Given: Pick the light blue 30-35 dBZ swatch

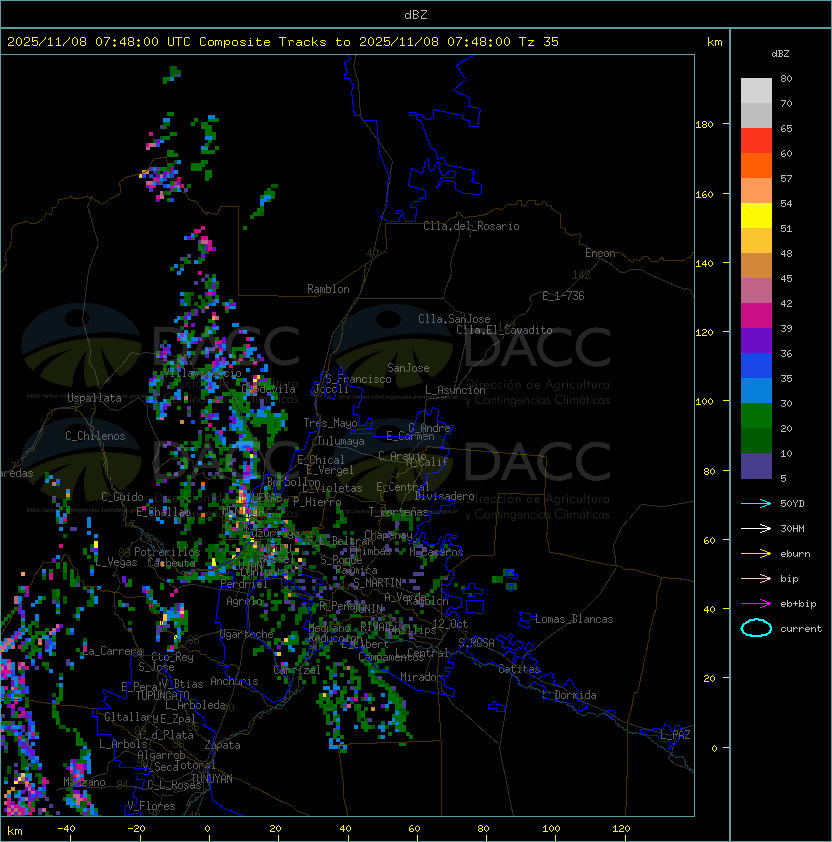Looking at the screenshot, I should pyautogui.click(x=756, y=390).
